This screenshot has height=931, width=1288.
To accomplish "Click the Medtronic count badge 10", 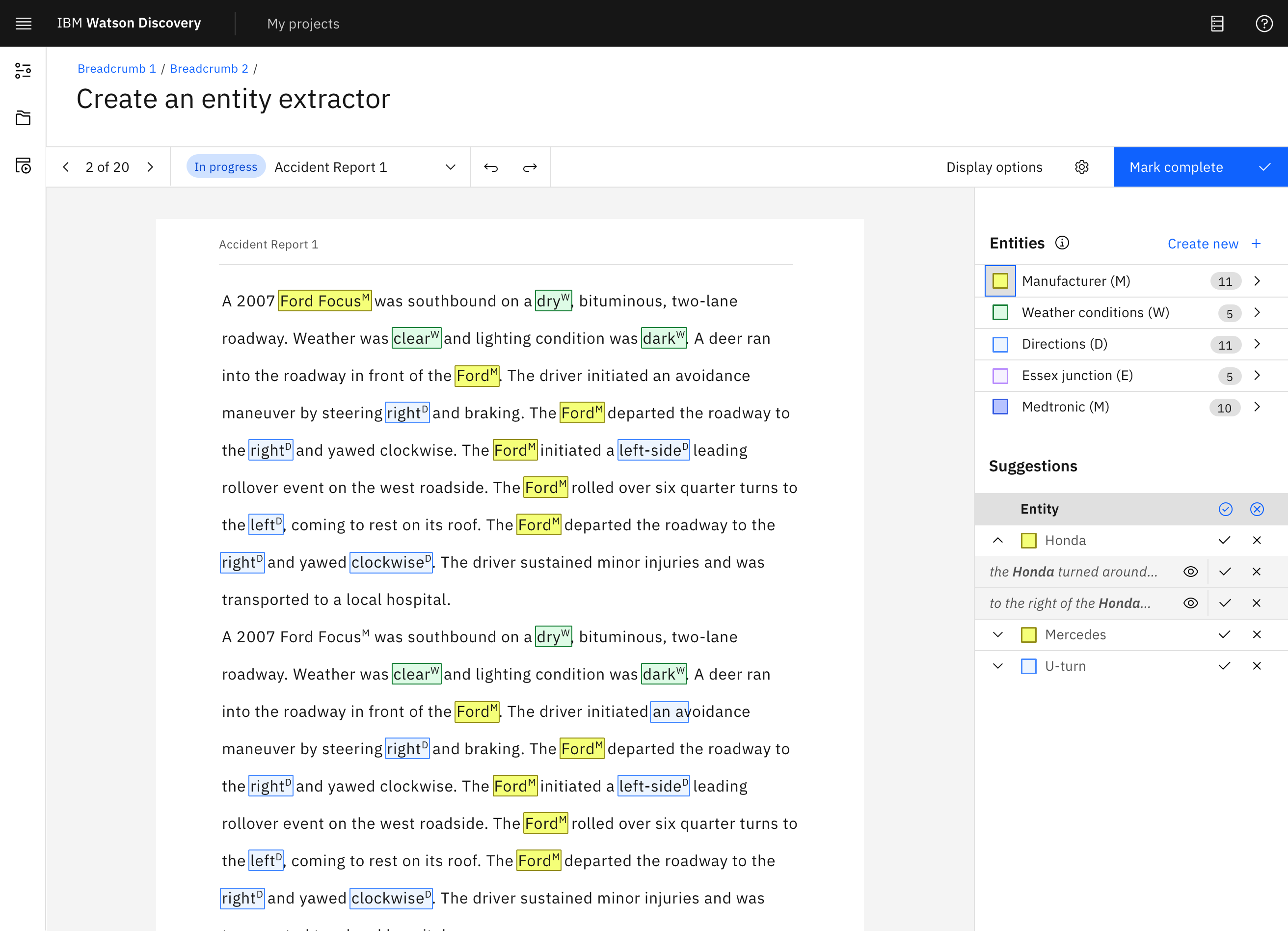I will (x=1224, y=407).
